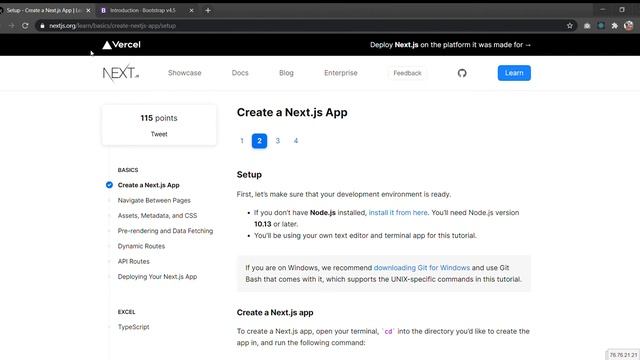
Task: Open Blog in the navigation
Action: [x=286, y=73]
